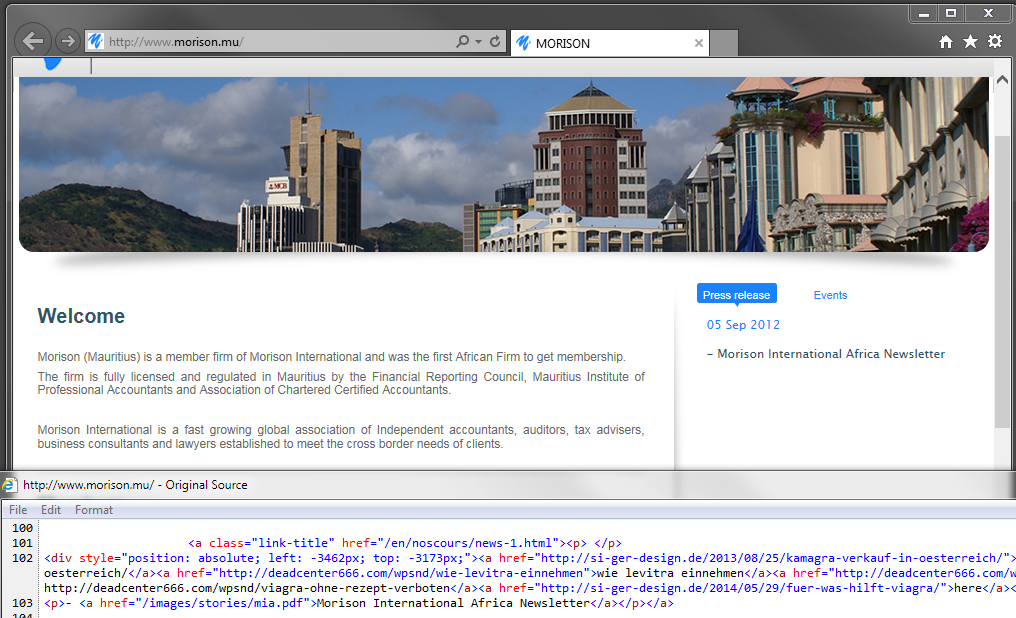This screenshot has height=618, width=1016.
Task: Click the webpage vertical scrollbar thumb
Action: click(x=1002, y=282)
